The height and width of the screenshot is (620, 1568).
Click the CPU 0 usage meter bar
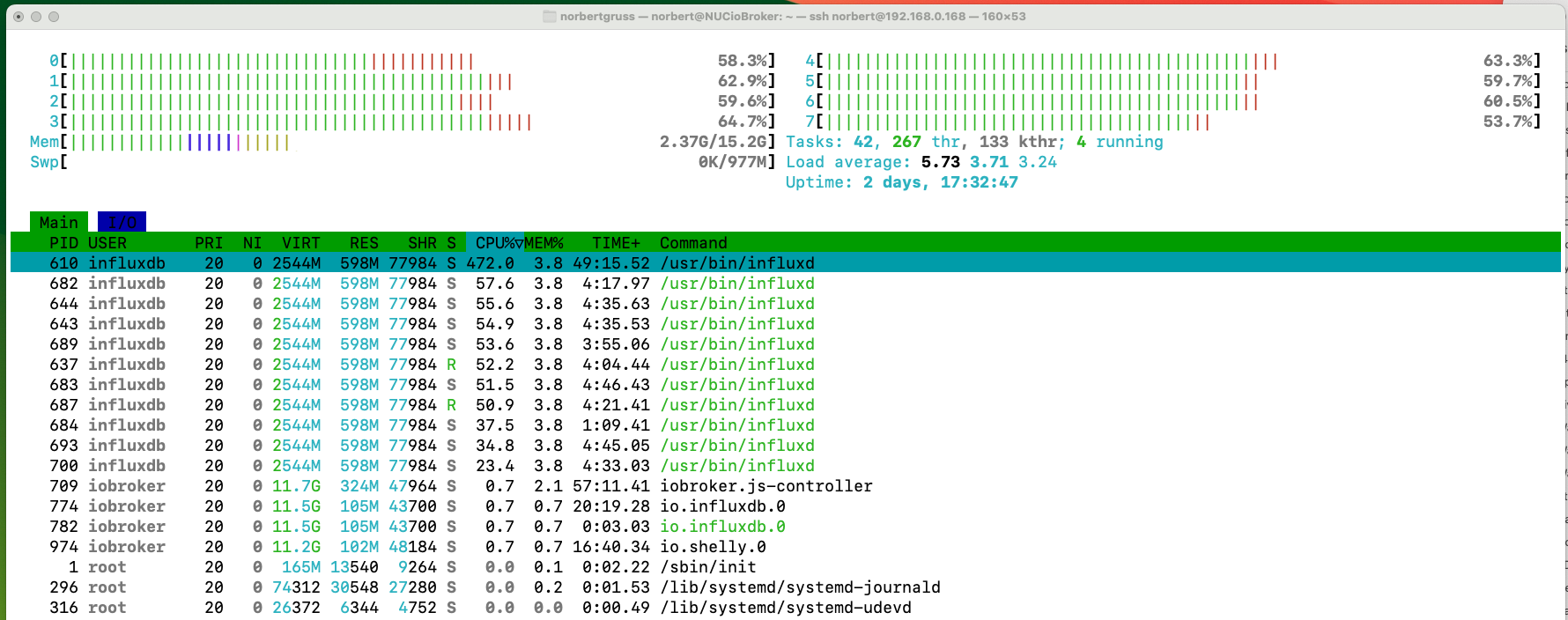coord(412,61)
